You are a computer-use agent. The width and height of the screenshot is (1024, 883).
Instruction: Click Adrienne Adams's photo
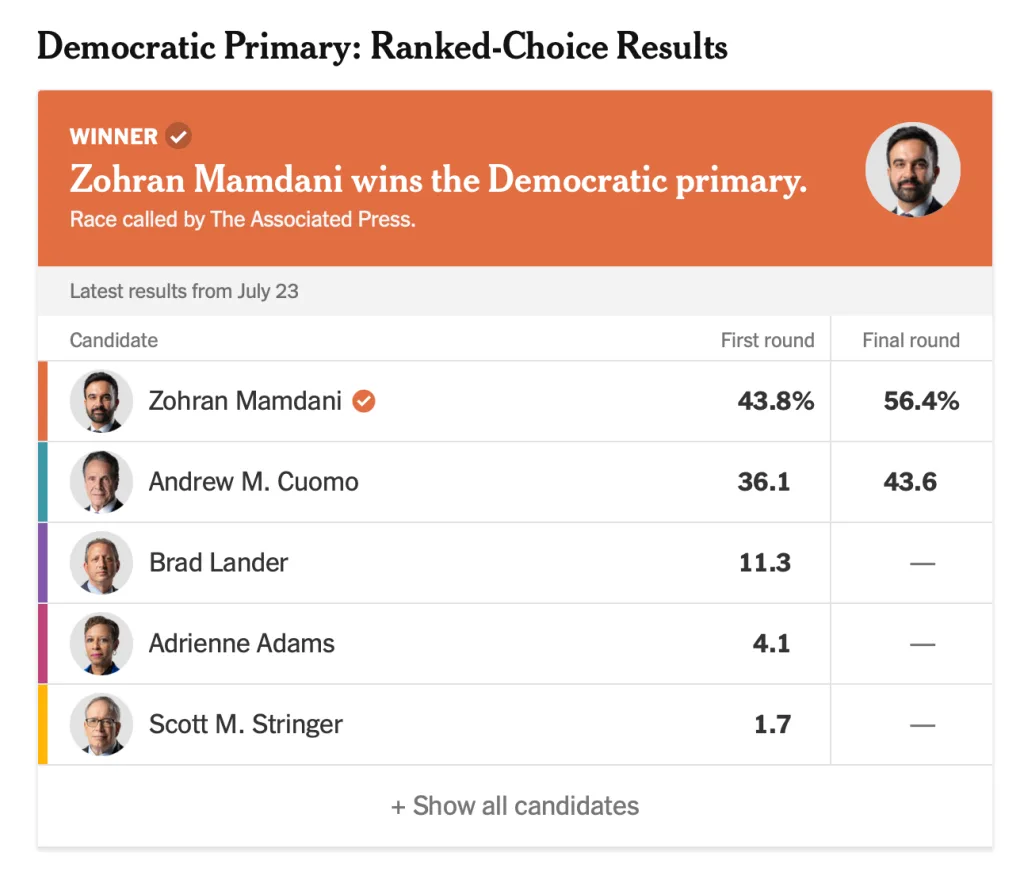click(101, 644)
